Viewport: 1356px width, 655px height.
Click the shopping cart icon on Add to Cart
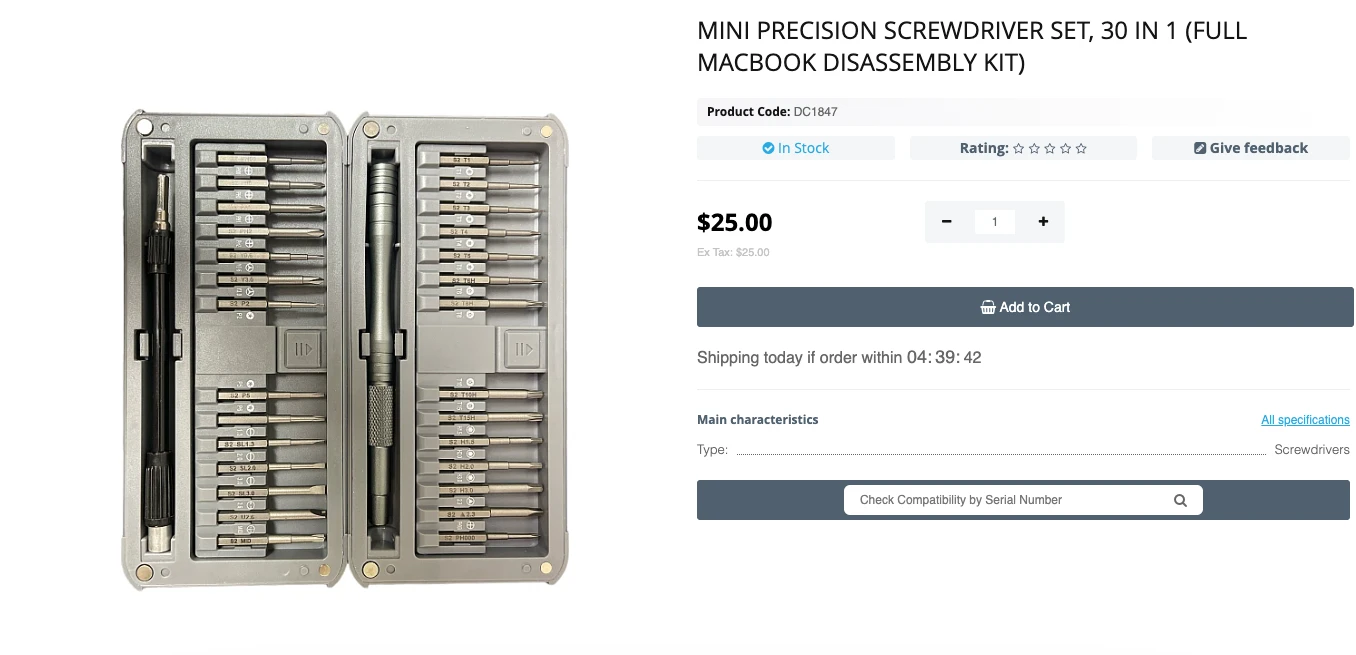[988, 307]
